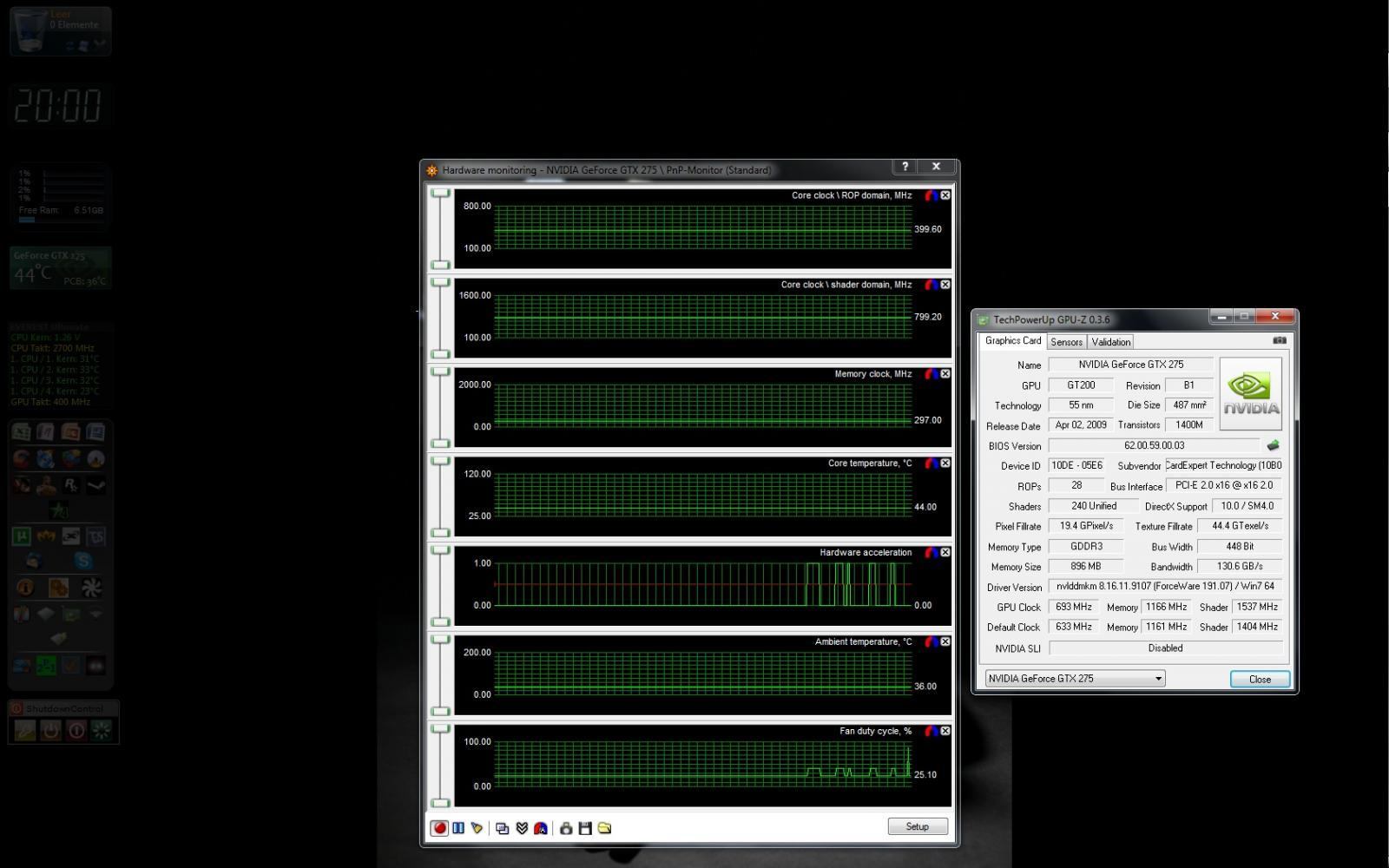Toggle the padlock icon in monitoring toolbar
This screenshot has height=868, width=1389.
566,828
